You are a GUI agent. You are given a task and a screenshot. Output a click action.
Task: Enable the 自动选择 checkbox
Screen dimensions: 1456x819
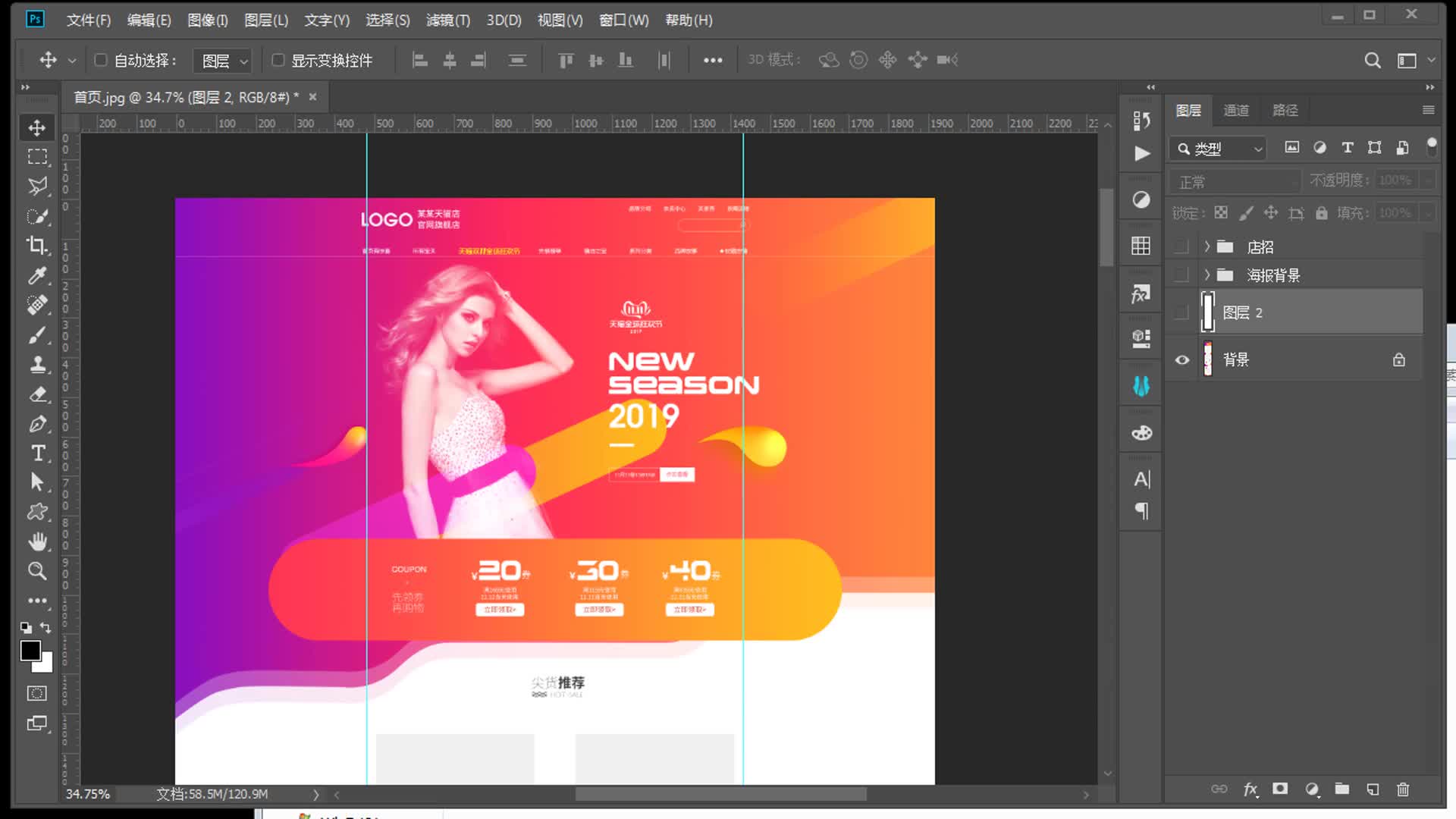pyautogui.click(x=100, y=60)
